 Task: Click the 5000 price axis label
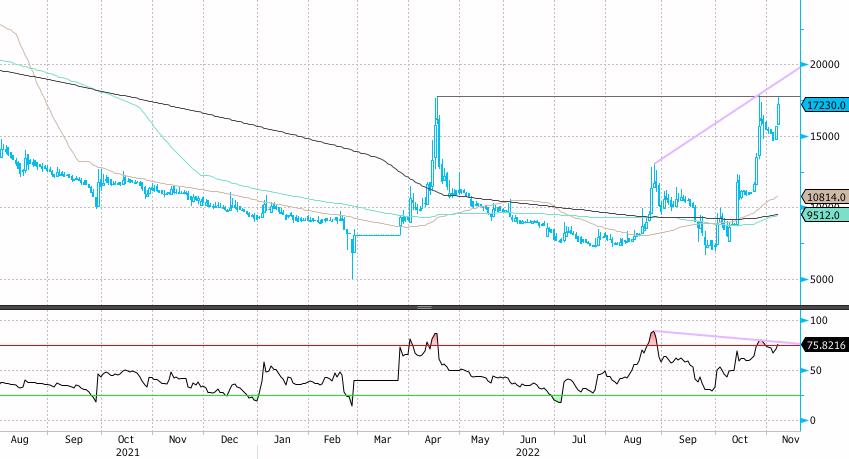(820, 279)
